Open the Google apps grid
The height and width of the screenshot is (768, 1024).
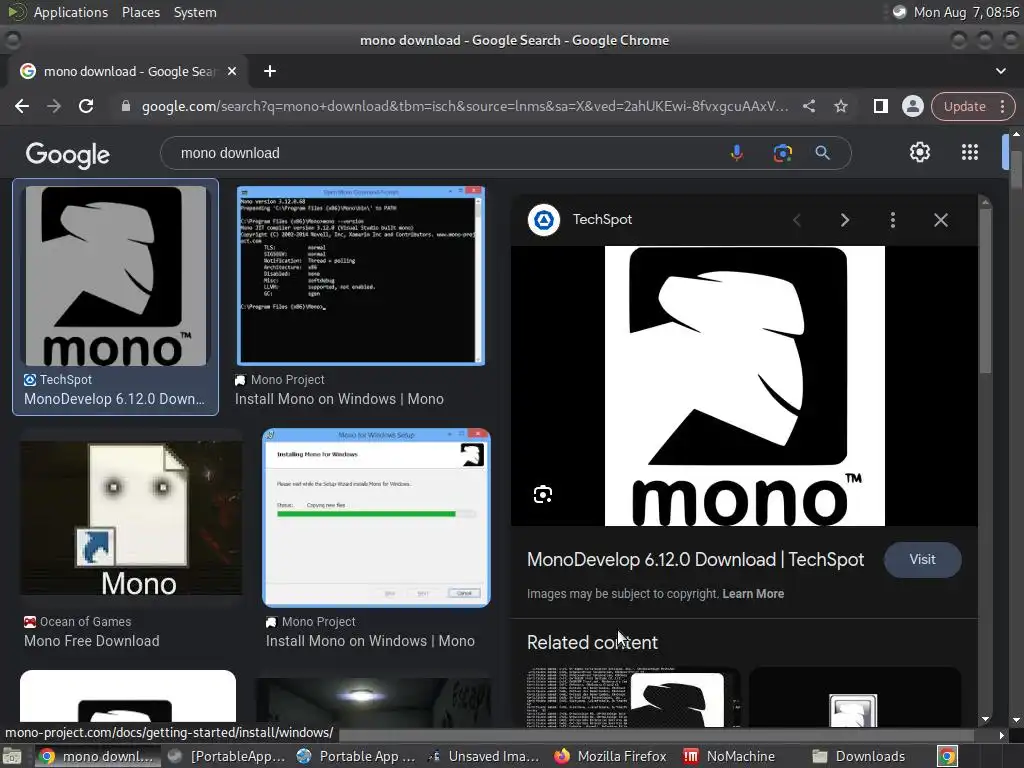970,152
